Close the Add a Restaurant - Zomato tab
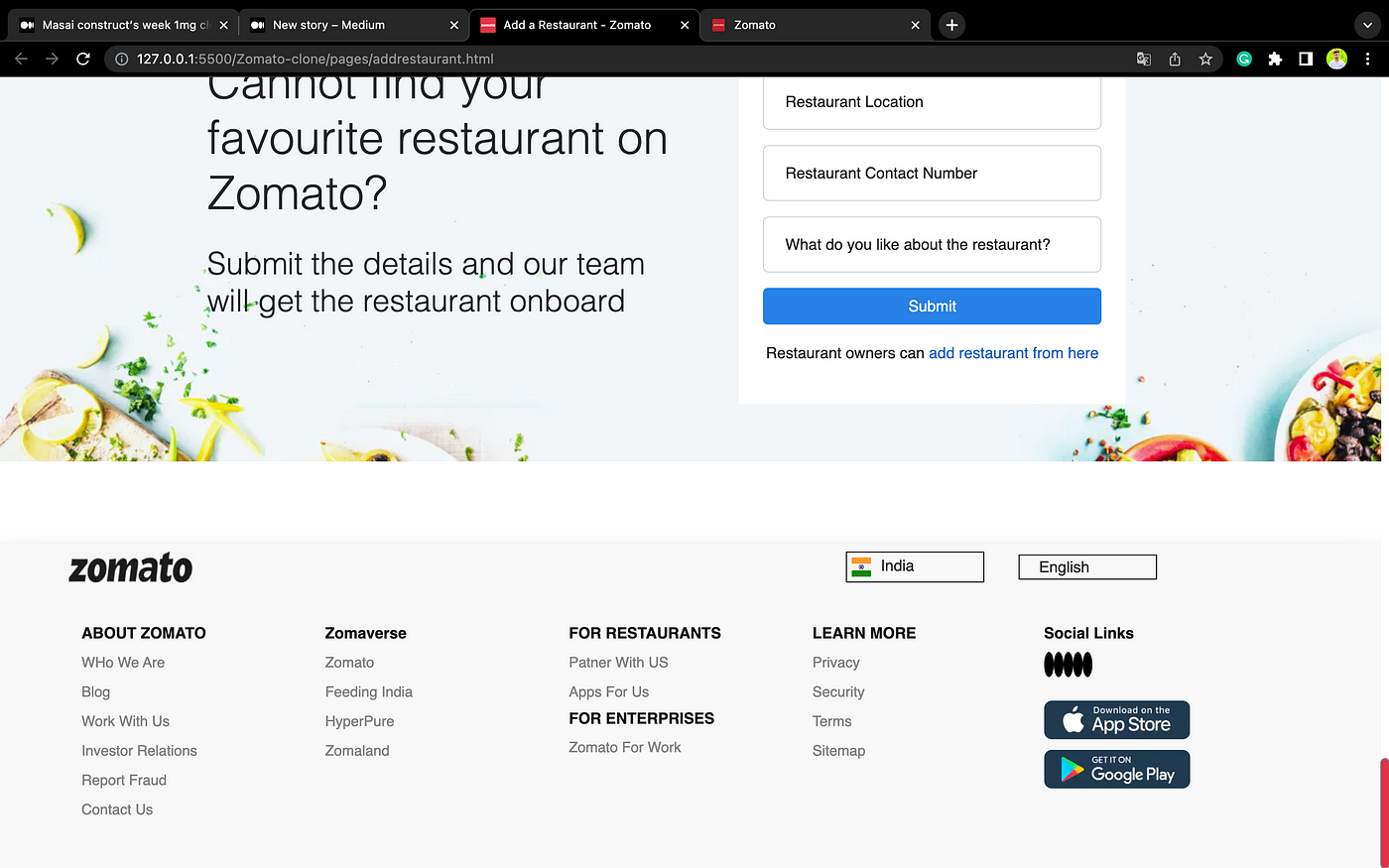The width and height of the screenshot is (1389, 868). (x=685, y=25)
